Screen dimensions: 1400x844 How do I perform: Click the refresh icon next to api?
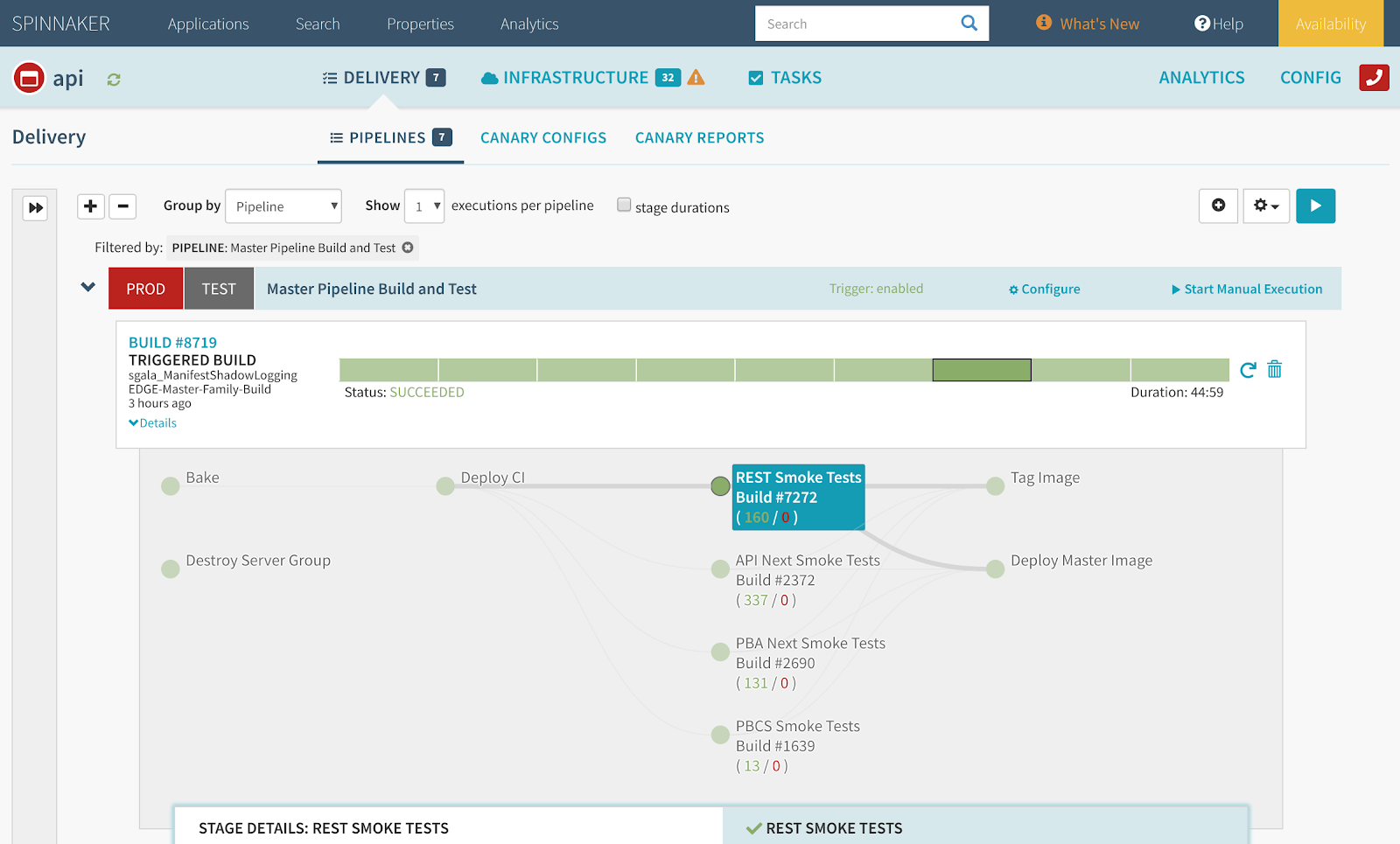[x=114, y=80]
